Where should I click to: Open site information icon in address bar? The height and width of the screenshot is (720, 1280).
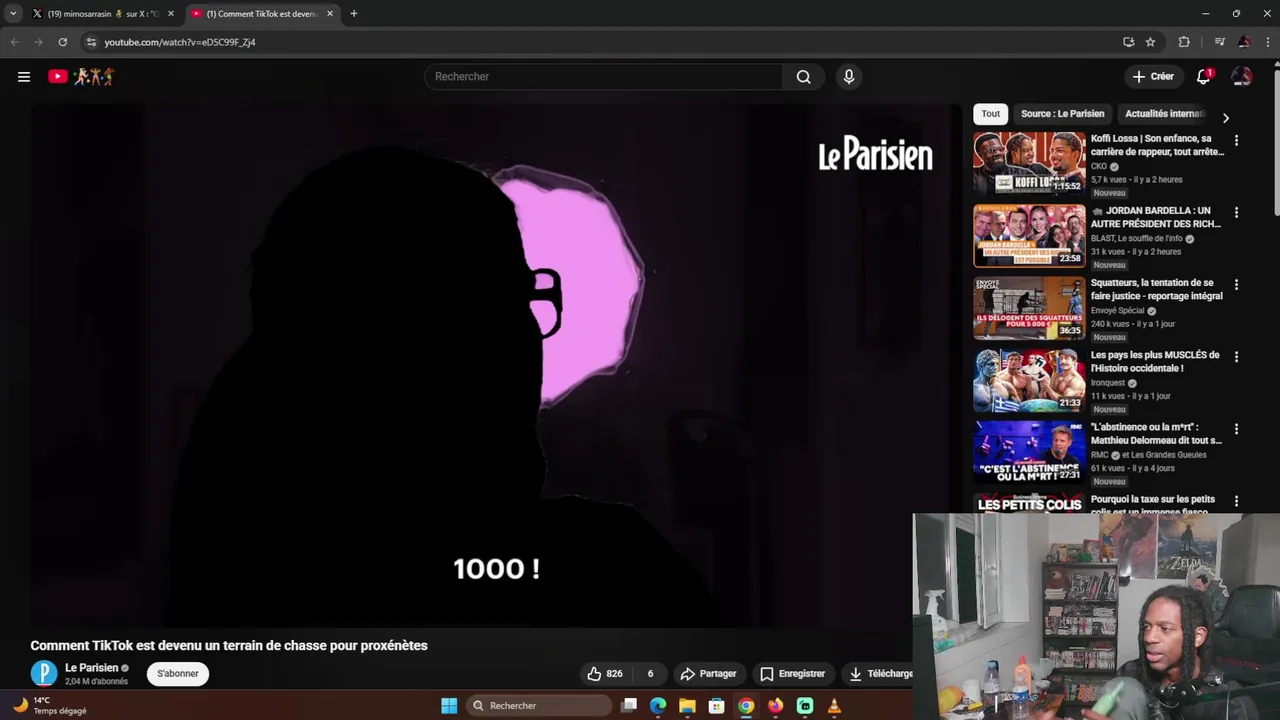(91, 42)
